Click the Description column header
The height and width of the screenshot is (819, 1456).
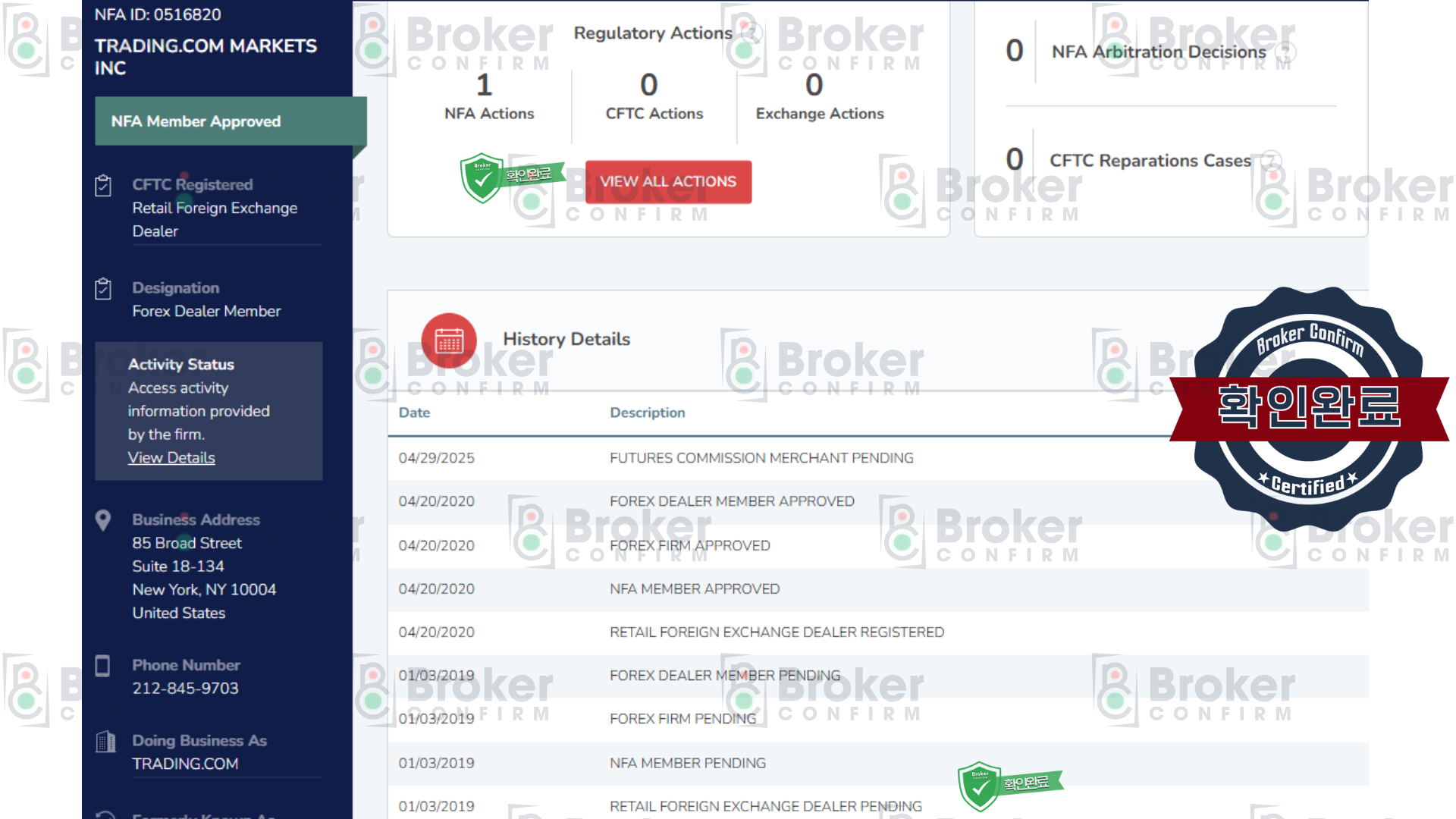pyautogui.click(x=647, y=413)
